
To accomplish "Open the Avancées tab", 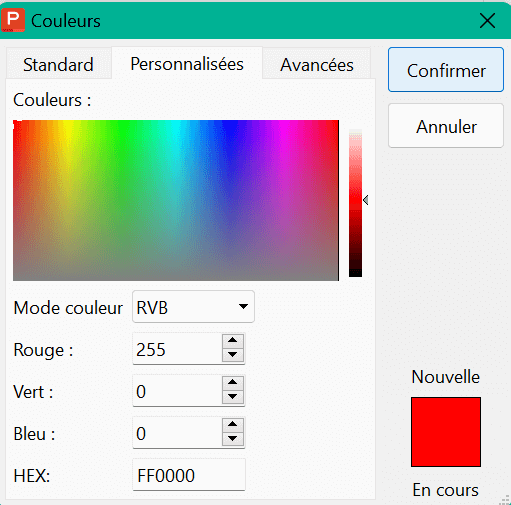I will [x=317, y=64].
